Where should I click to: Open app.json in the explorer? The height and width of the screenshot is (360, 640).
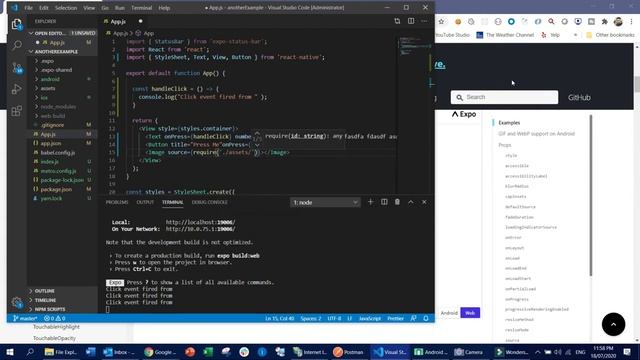click(51, 143)
